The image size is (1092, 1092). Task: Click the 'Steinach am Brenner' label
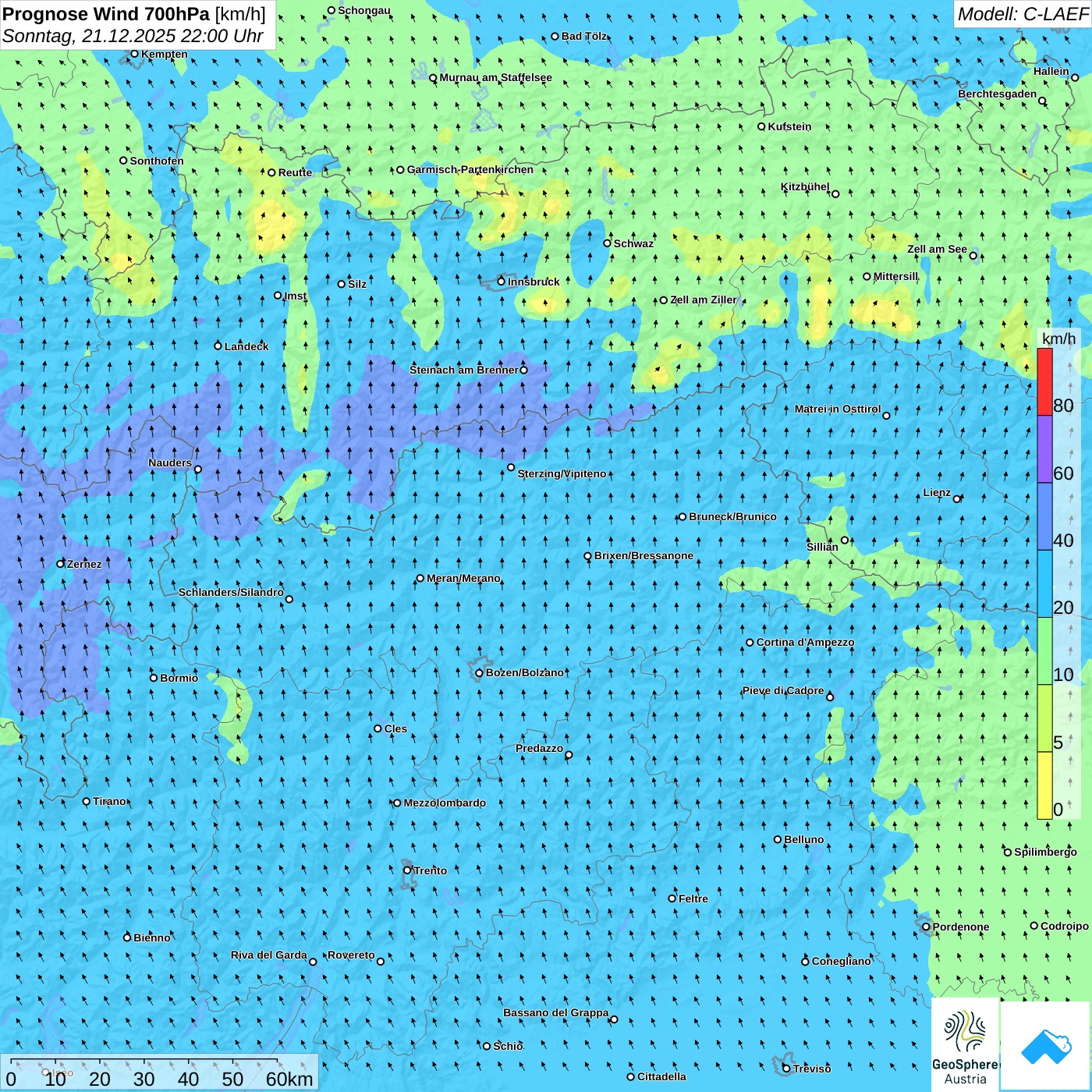(x=463, y=370)
